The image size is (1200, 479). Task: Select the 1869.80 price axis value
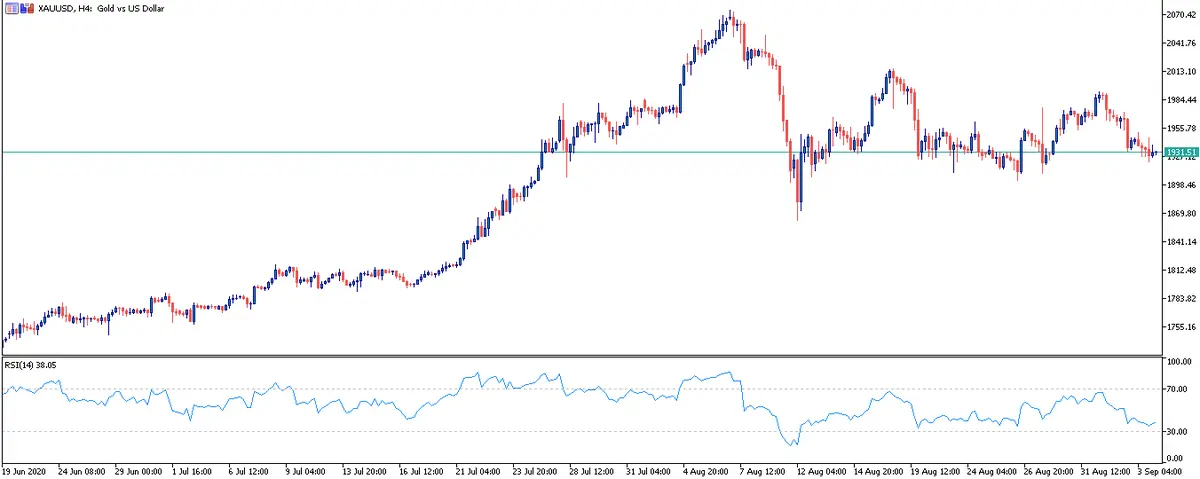[1181, 214]
